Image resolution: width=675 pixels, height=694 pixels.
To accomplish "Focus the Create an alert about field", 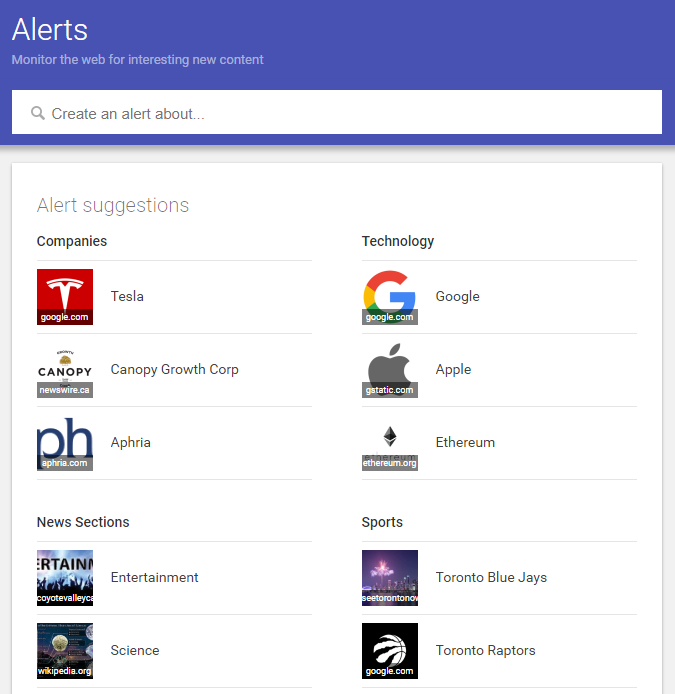I will (337, 112).
